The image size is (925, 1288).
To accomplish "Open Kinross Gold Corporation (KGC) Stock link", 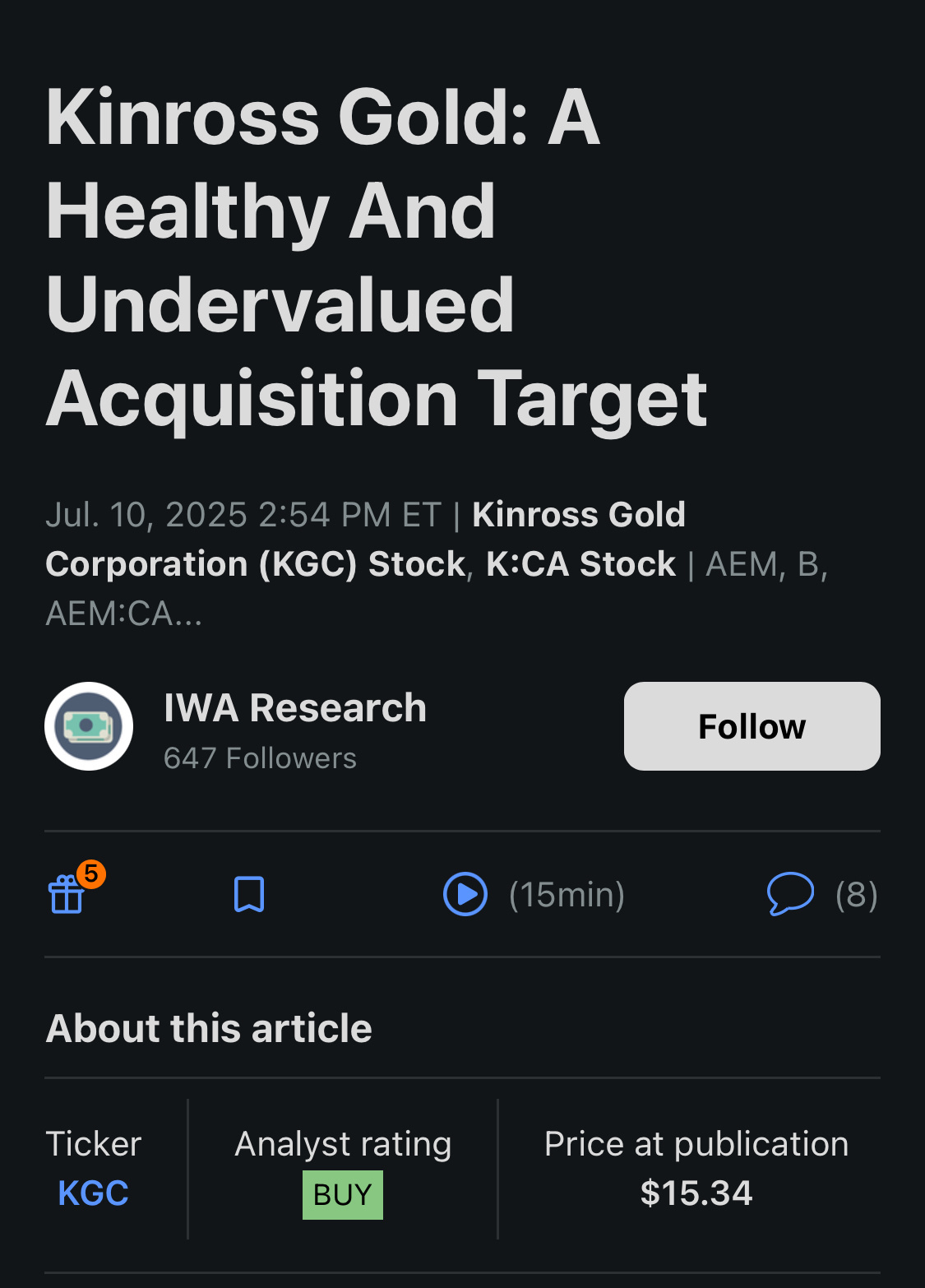I will coord(366,540).
